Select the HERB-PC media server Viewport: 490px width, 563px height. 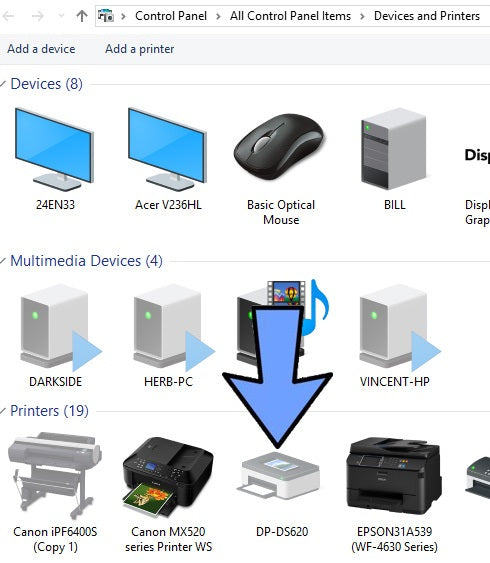click(x=169, y=336)
